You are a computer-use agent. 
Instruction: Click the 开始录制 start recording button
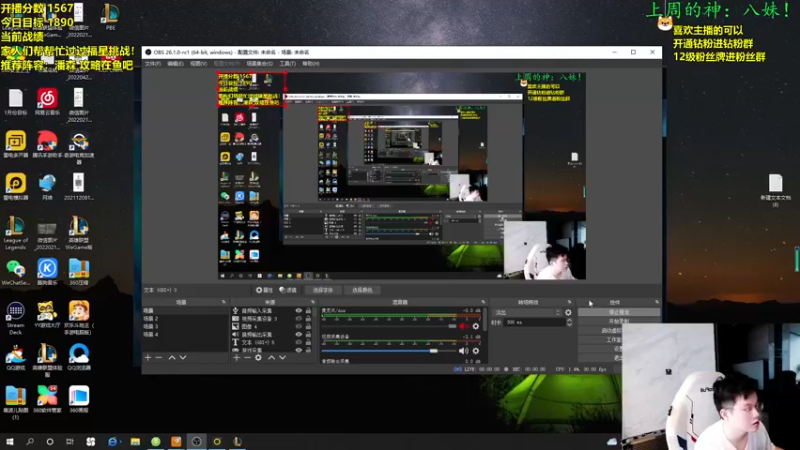(x=619, y=321)
